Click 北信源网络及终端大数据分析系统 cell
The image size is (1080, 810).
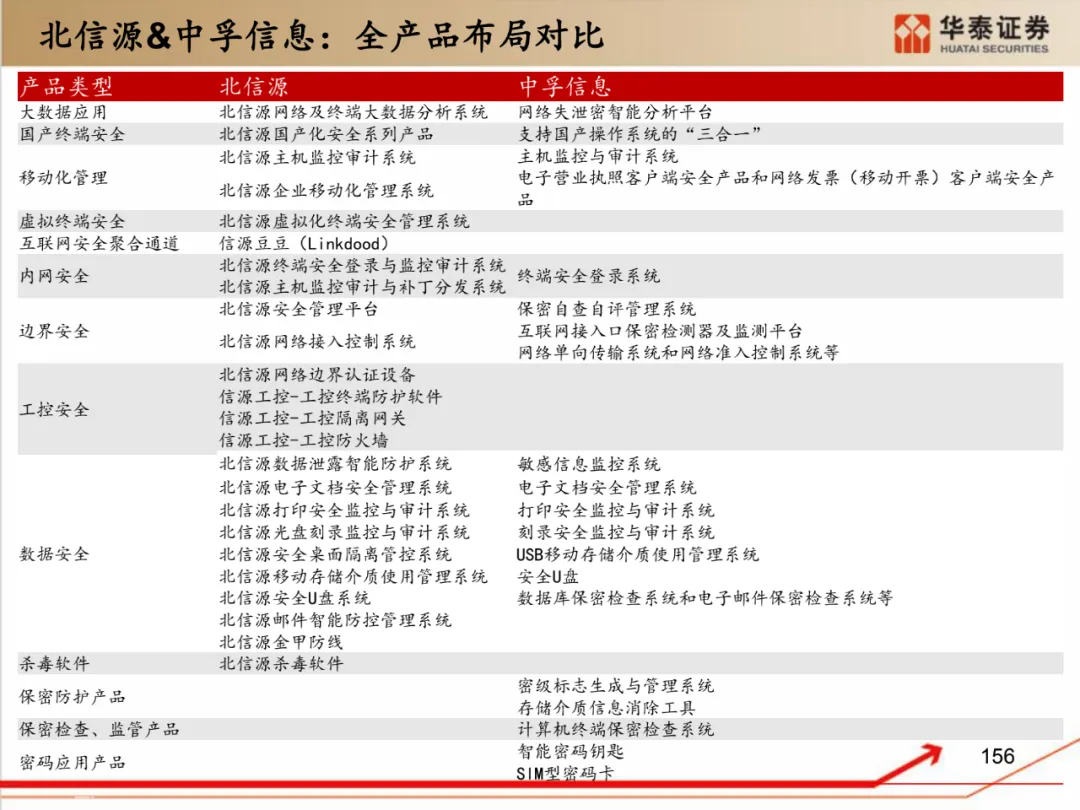click(353, 112)
